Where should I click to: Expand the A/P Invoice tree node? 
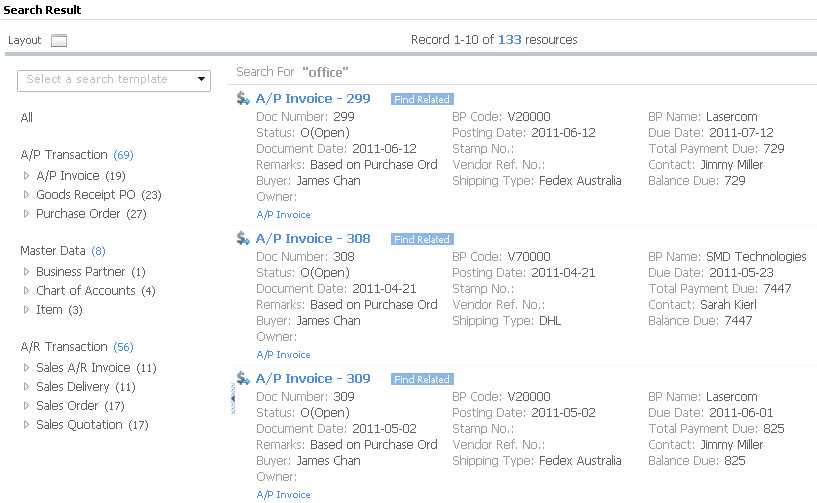[x=27, y=176]
